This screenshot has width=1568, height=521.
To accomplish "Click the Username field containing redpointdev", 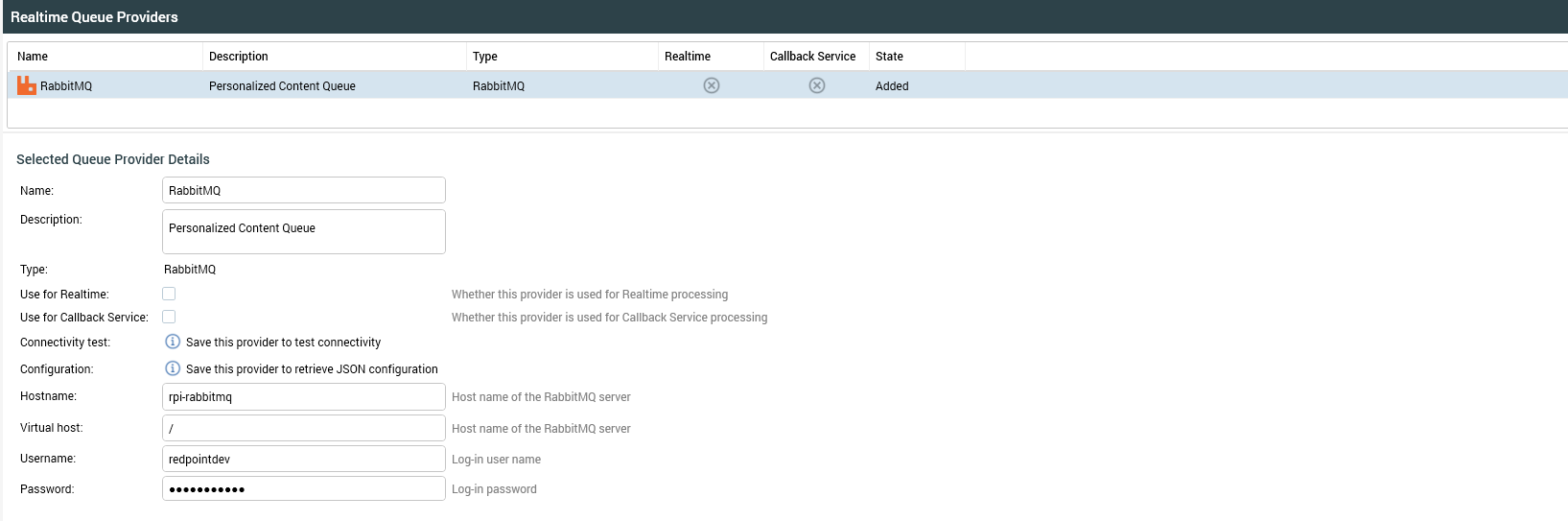I will 303,459.
